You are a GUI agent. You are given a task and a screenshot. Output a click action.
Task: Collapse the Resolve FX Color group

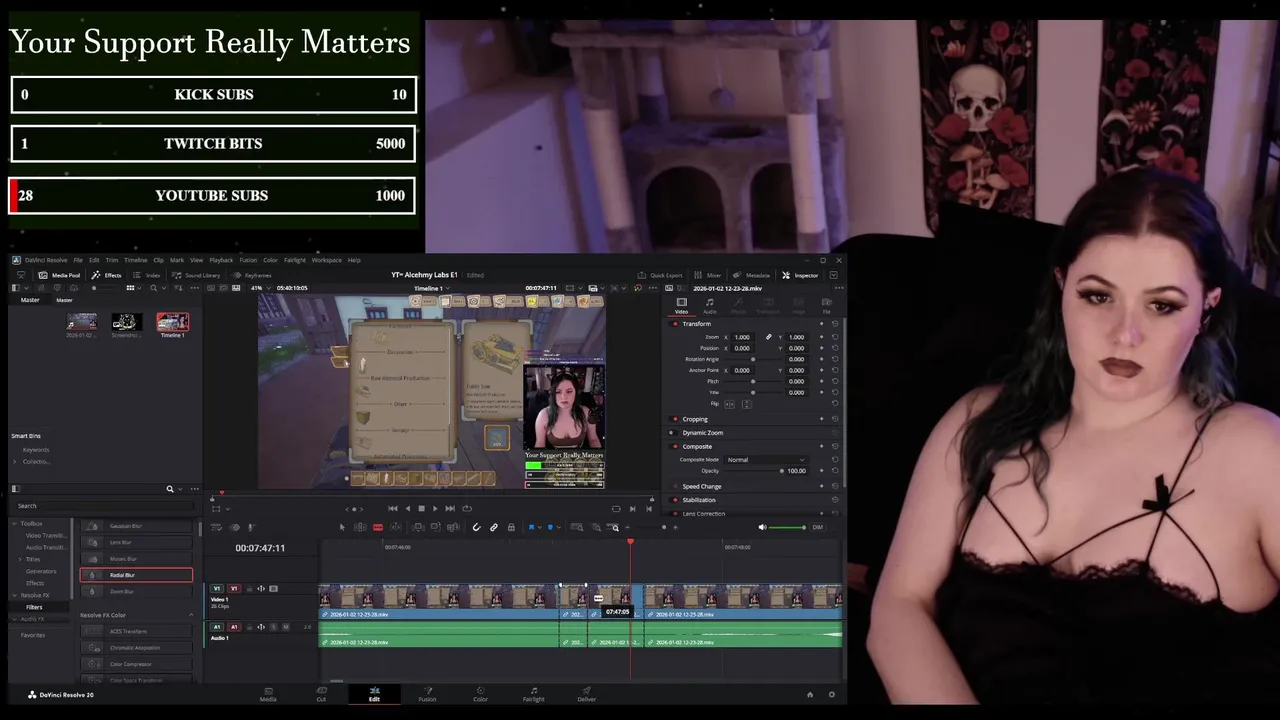click(x=191, y=615)
